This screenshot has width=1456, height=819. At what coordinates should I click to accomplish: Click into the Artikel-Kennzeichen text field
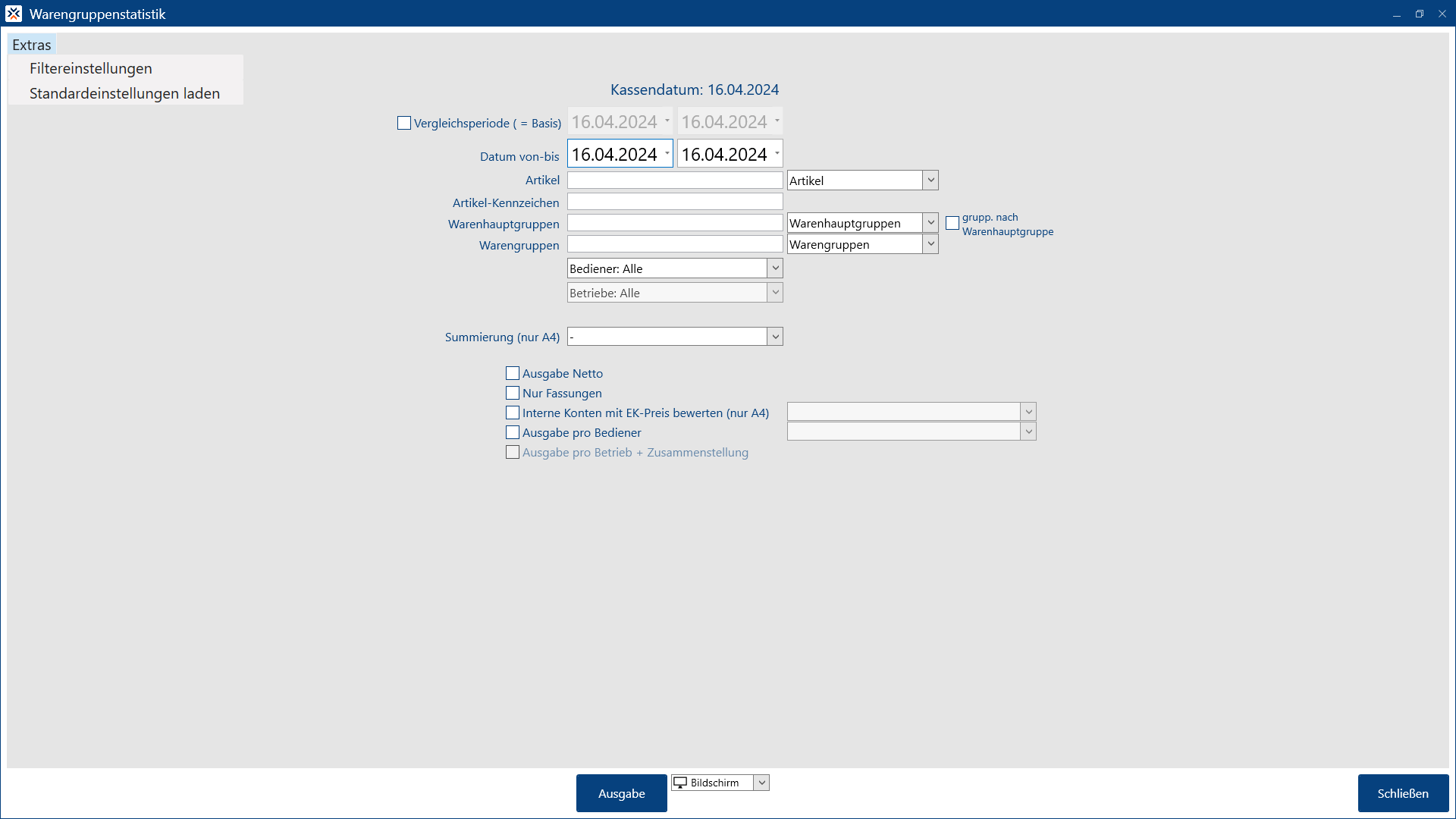coord(675,202)
